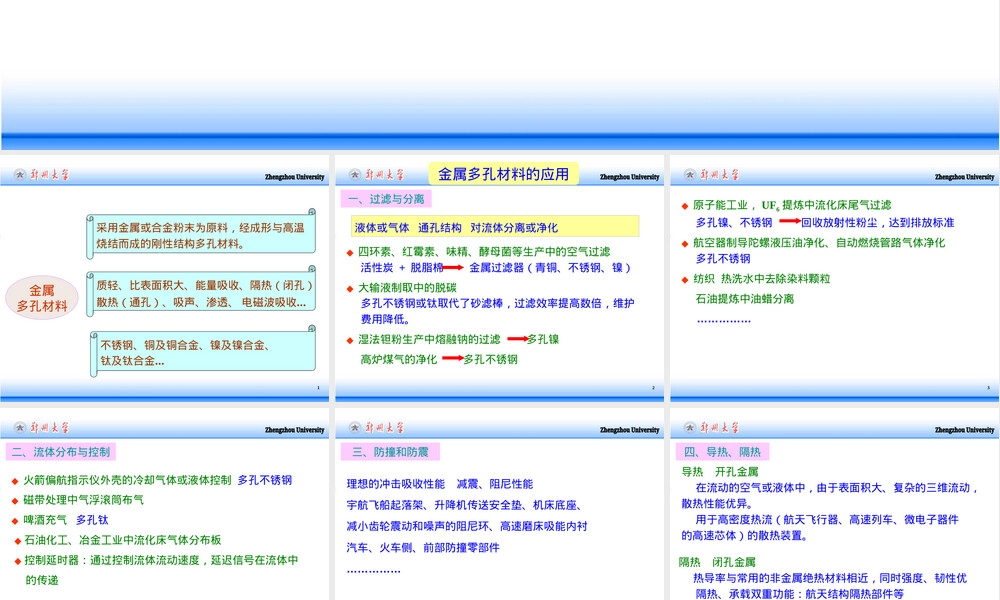Screen dimensions: 1000x600
Task: Click the university emblem on the 原子能工业 slide
Action: tap(689, 174)
